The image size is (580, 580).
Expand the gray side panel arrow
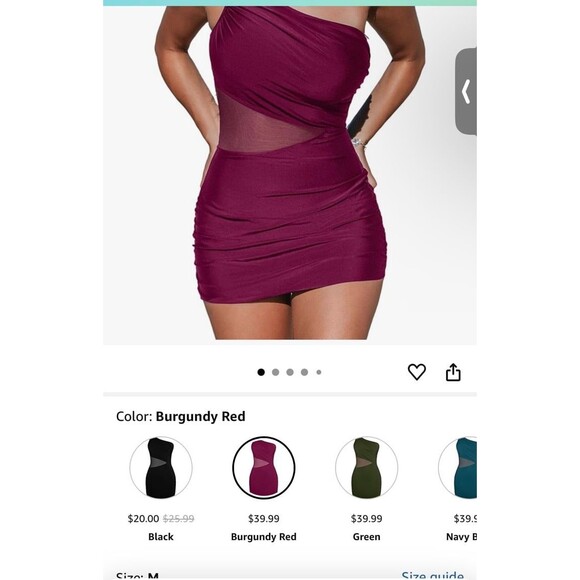tap(466, 91)
